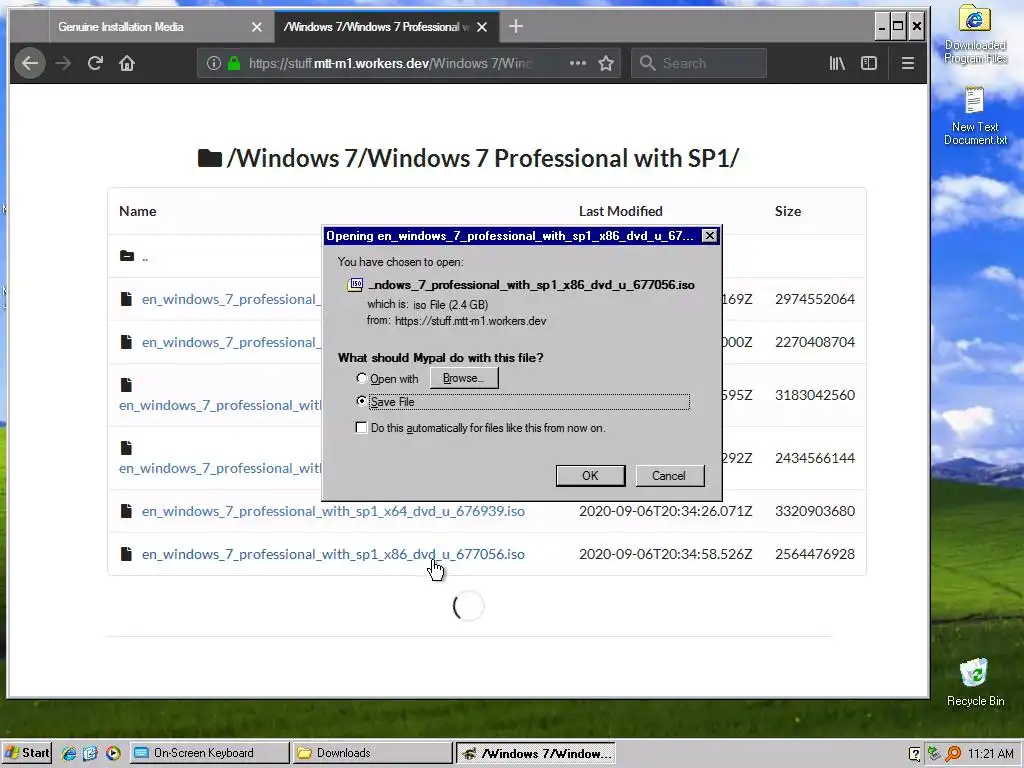Click file icon of the 2974552064 row

click(x=127, y=299)
